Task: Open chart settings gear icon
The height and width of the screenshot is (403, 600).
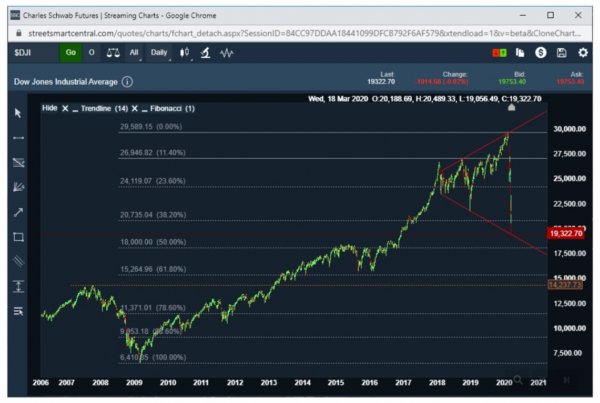Action: tap(582, 52)
